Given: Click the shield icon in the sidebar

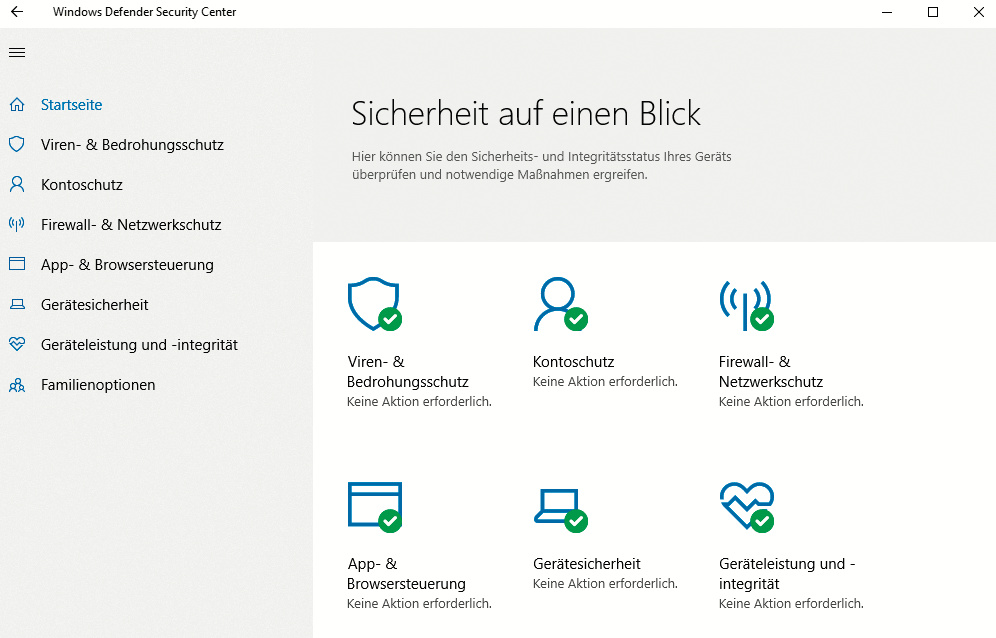Looking at the screenshot, I should [x=16, y=145].
